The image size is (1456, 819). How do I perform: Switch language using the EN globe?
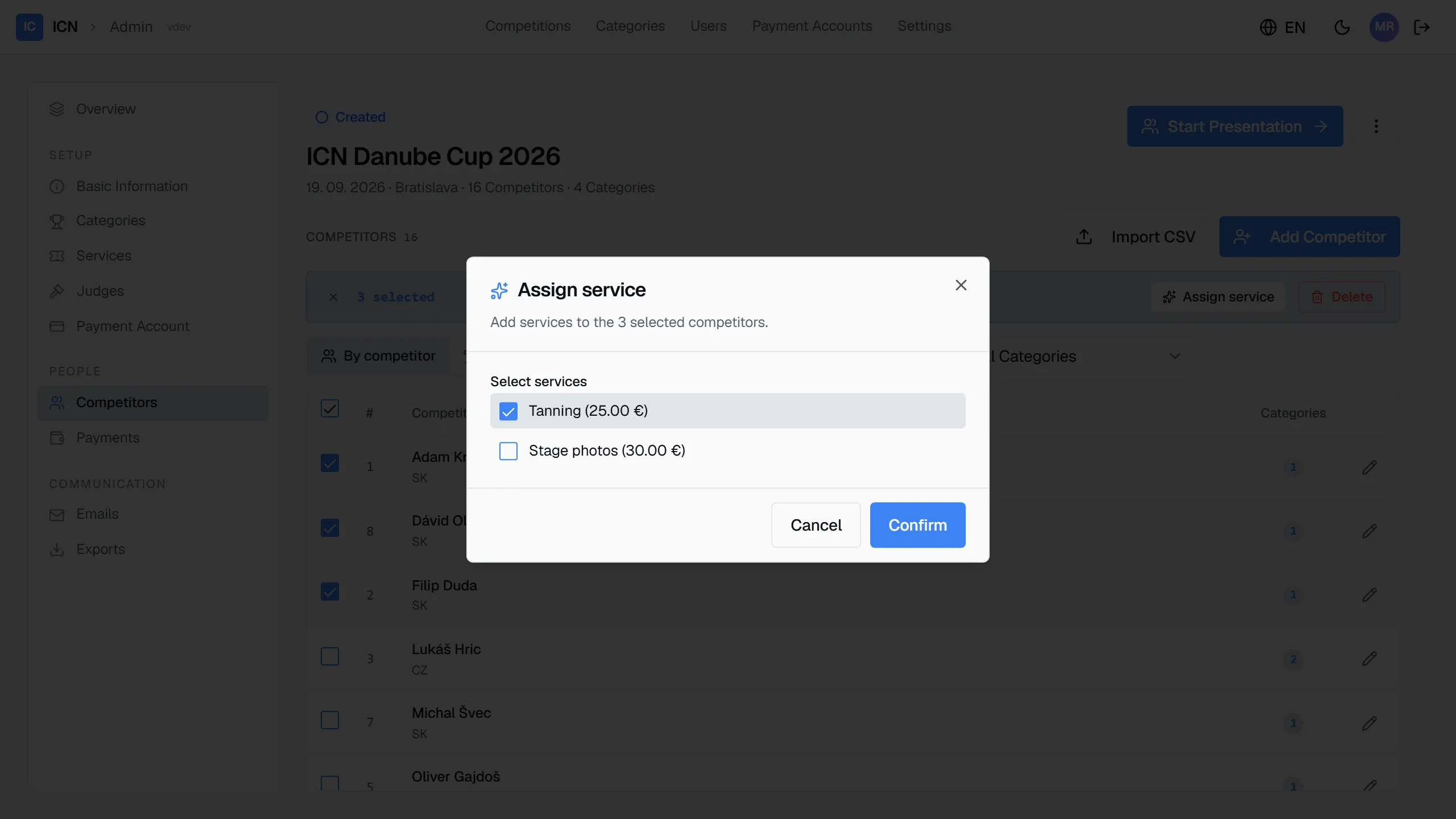coord(1283,27)
